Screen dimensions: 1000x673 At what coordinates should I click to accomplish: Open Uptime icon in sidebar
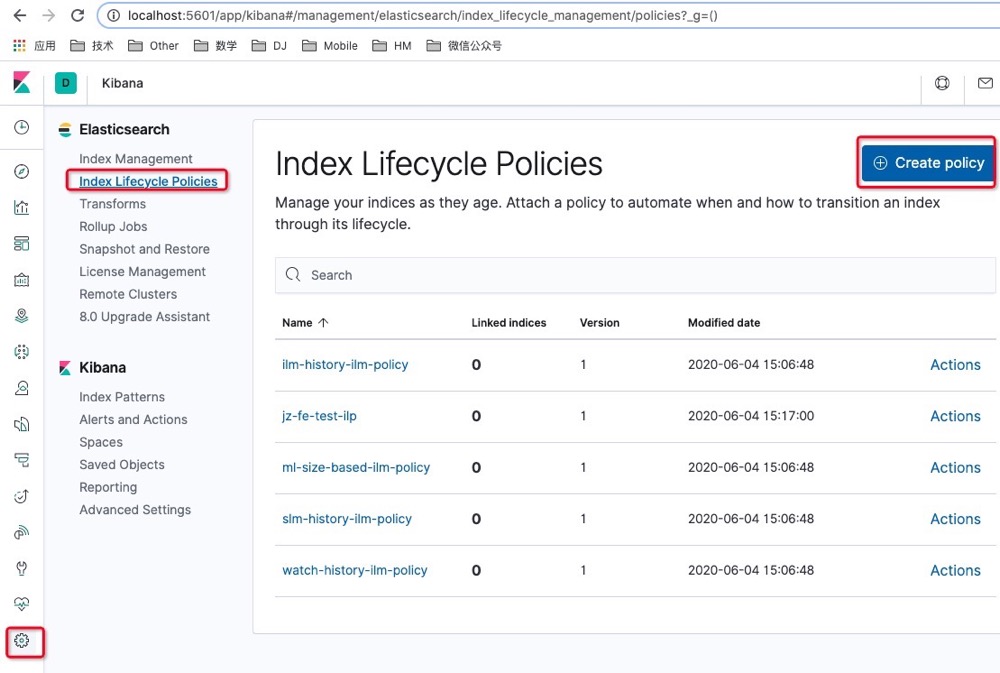point(22,496)
